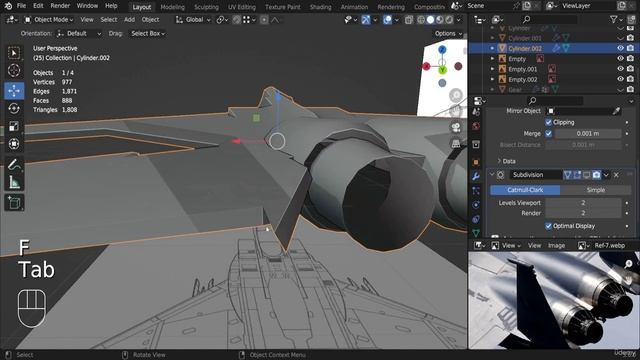Activate the Rotate tool
The image size is (640, 360).
14,109
